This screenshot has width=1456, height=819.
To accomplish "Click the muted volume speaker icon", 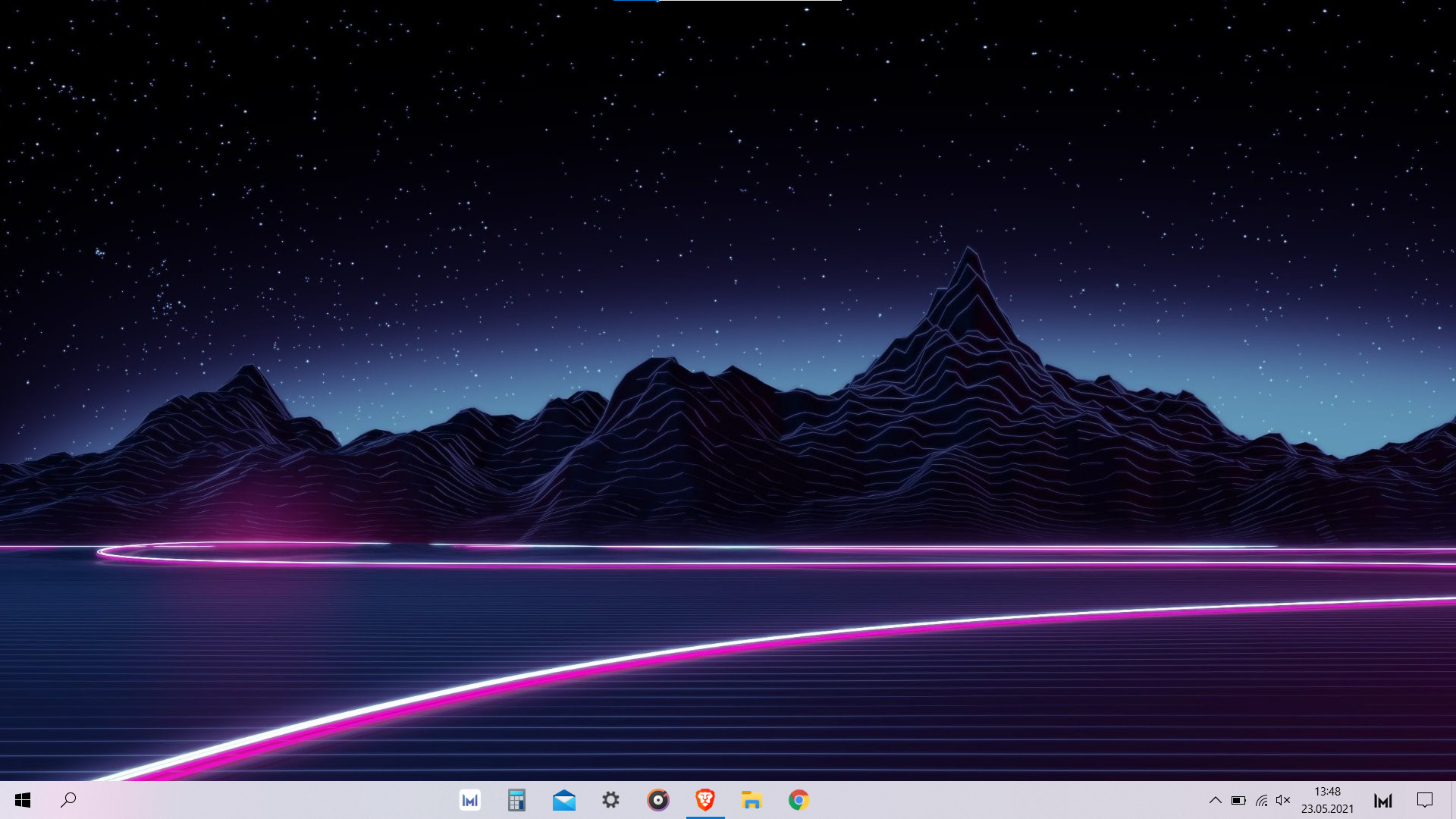I will coord(1283,800).
